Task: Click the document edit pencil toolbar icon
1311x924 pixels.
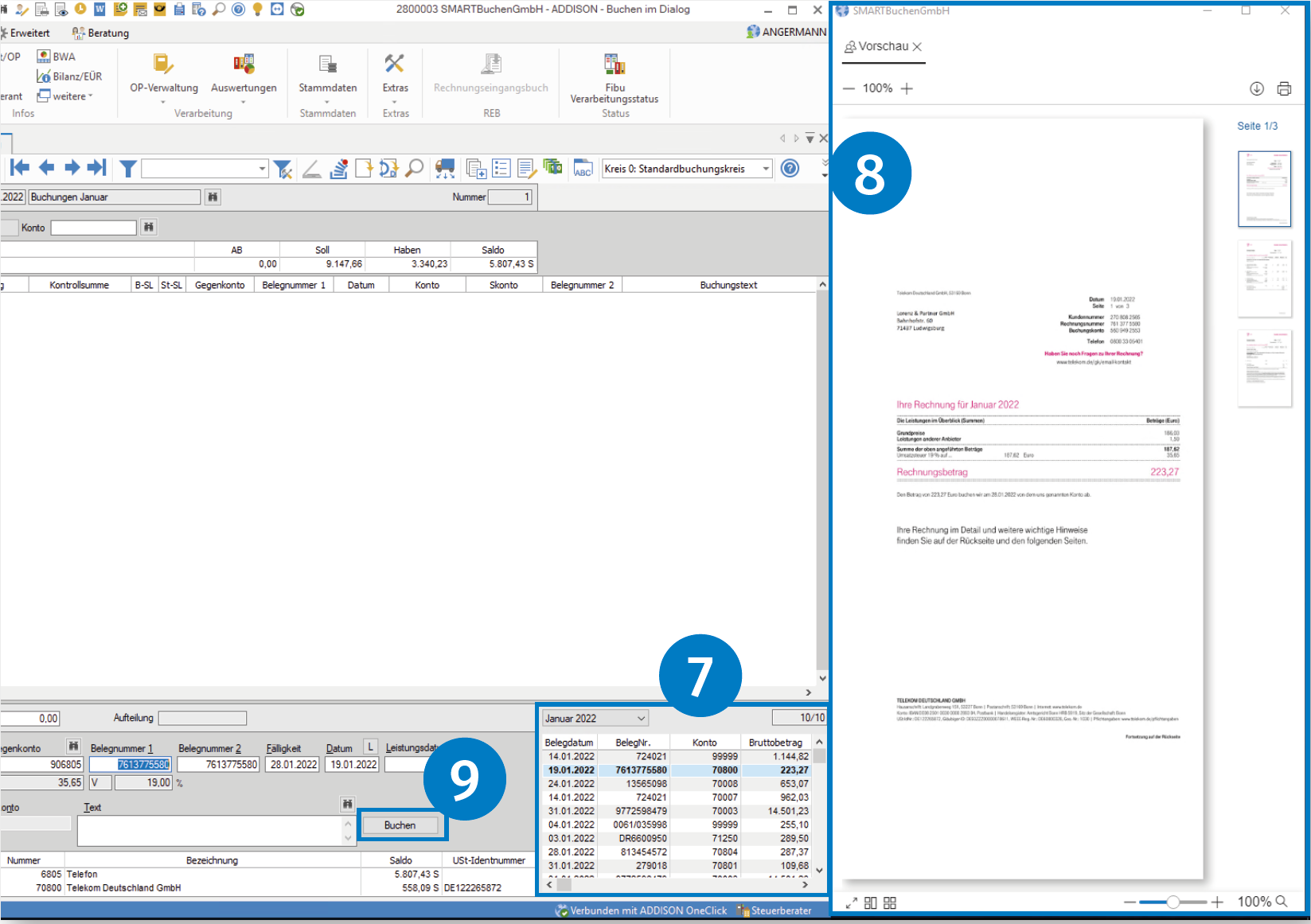Action: [527, 169]
